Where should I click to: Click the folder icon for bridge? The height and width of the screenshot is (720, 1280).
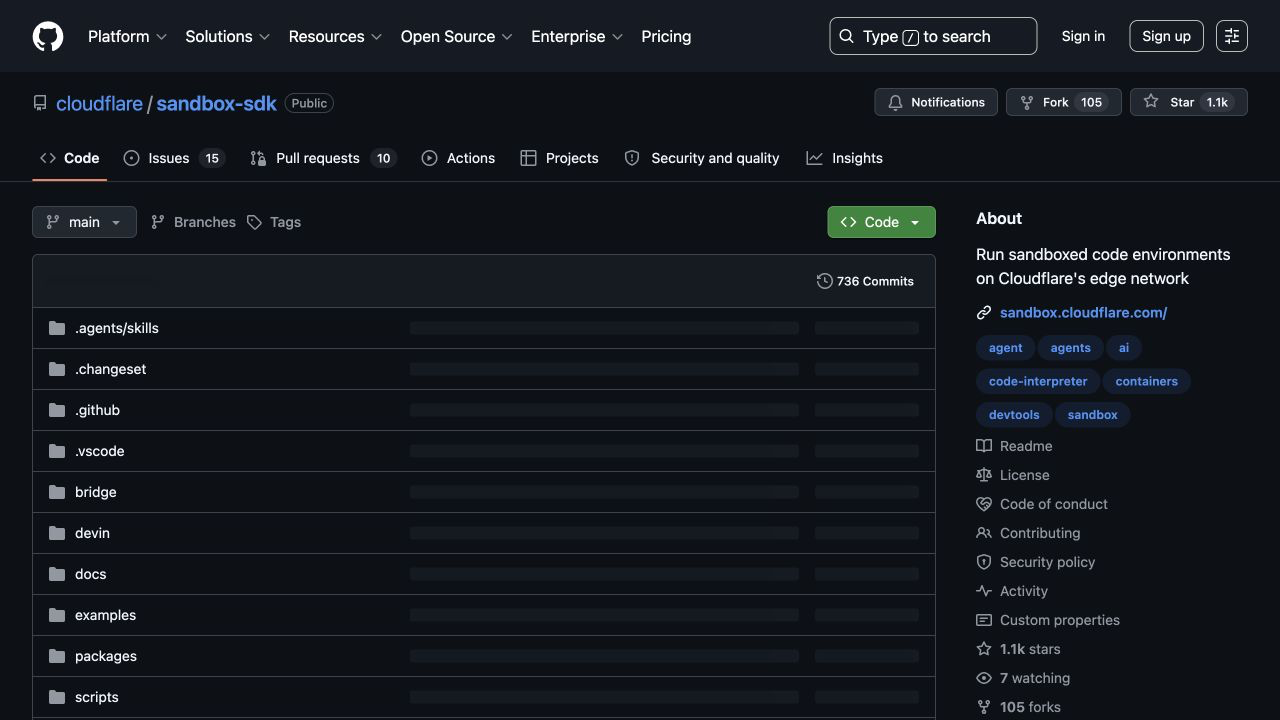(57, 492)
